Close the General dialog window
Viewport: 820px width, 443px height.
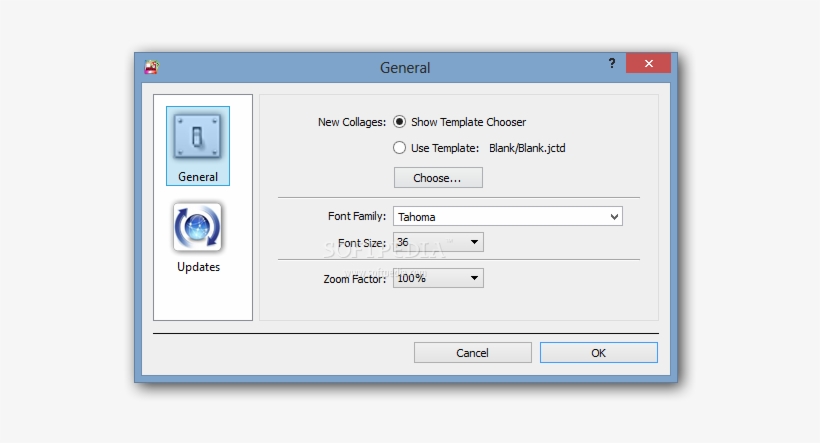[x=648, y=64]
